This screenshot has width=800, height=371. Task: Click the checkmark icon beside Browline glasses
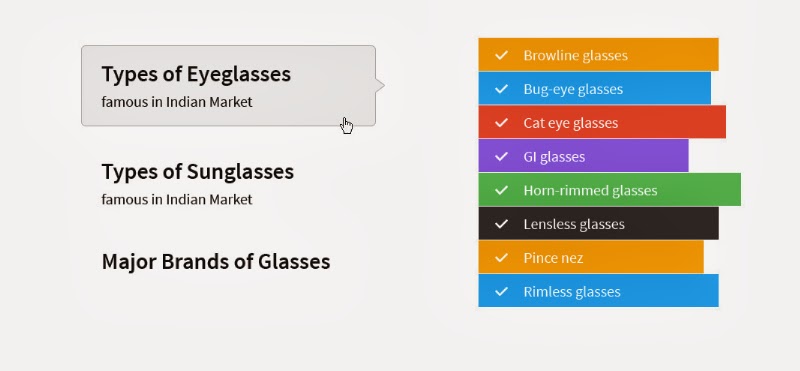pyautogui.click(x=502, y=55)
